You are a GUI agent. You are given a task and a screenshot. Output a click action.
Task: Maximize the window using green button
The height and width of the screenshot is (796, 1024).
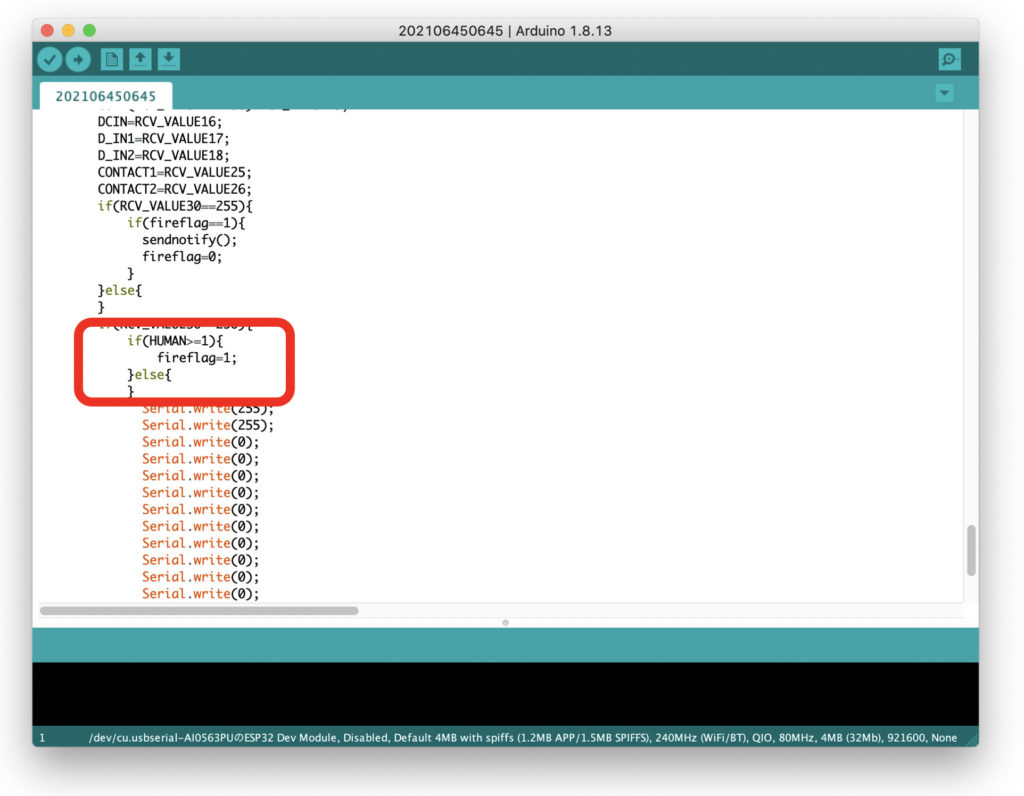tap(89, 31)
